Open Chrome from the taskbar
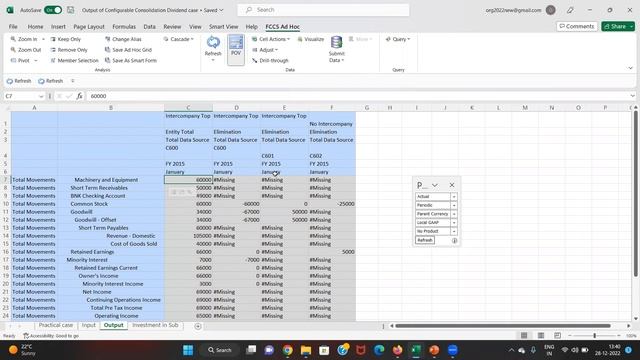Screen dimensions: 640x360 tap(288, 350)
